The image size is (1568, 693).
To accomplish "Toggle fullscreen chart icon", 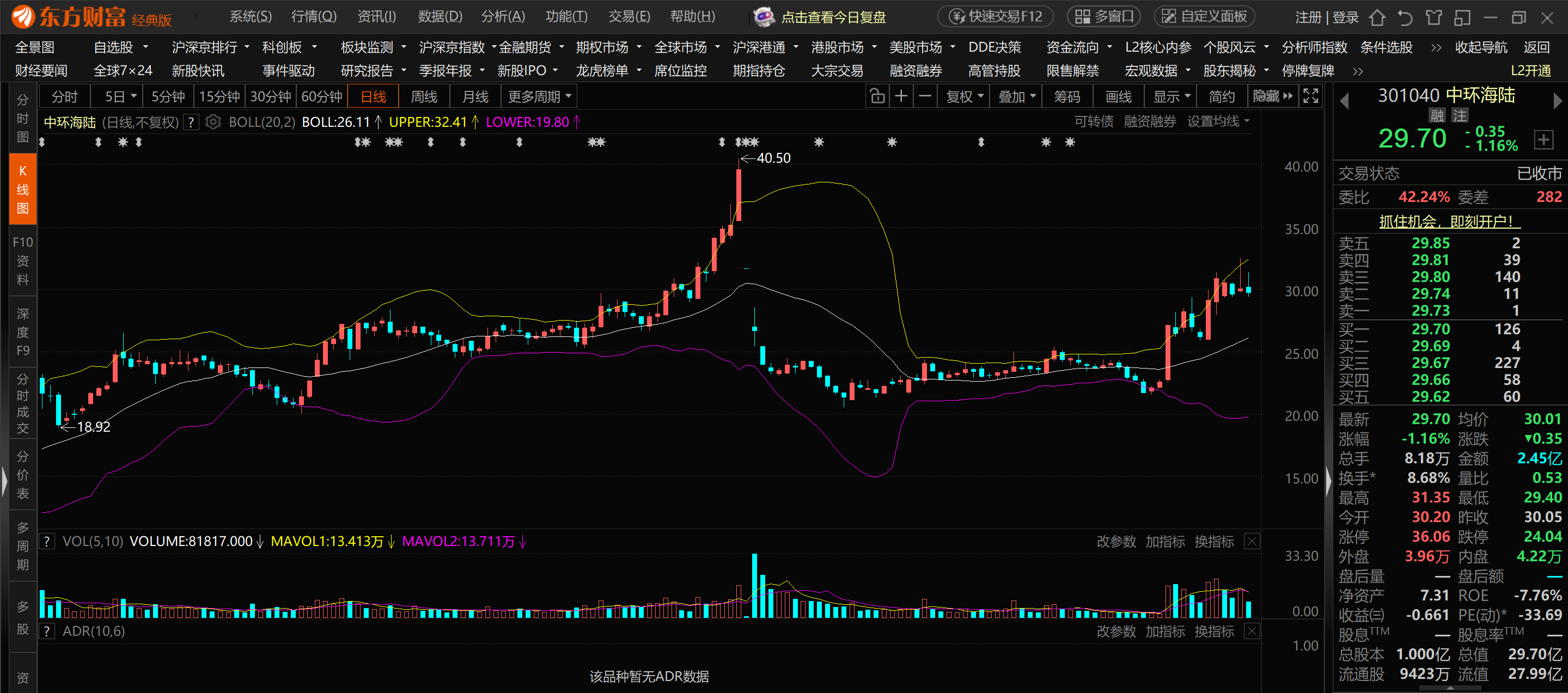I will pos(1310,97).
